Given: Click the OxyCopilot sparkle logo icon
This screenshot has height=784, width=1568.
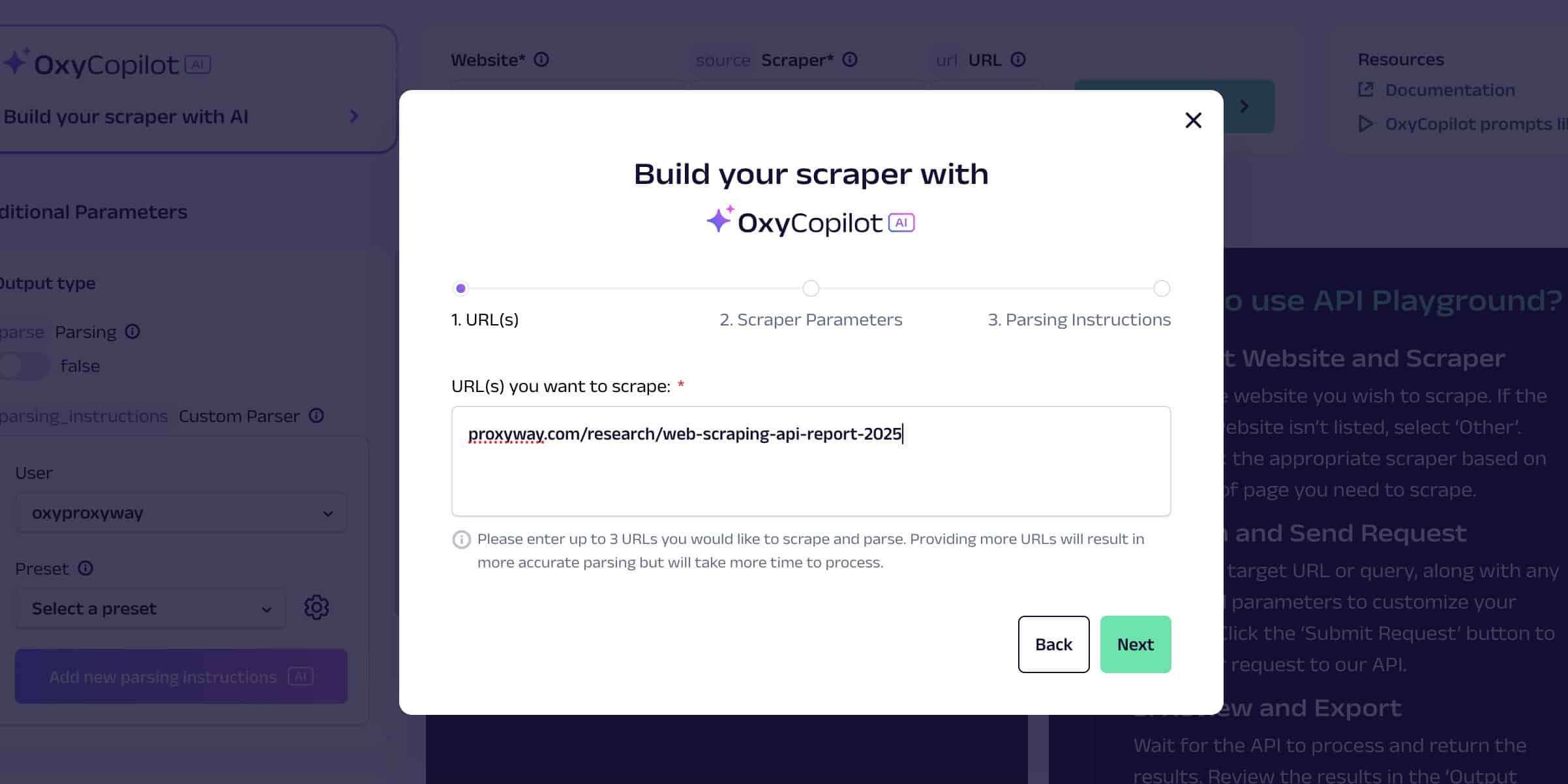Looking at the screenshot, I should coord(719,220).
